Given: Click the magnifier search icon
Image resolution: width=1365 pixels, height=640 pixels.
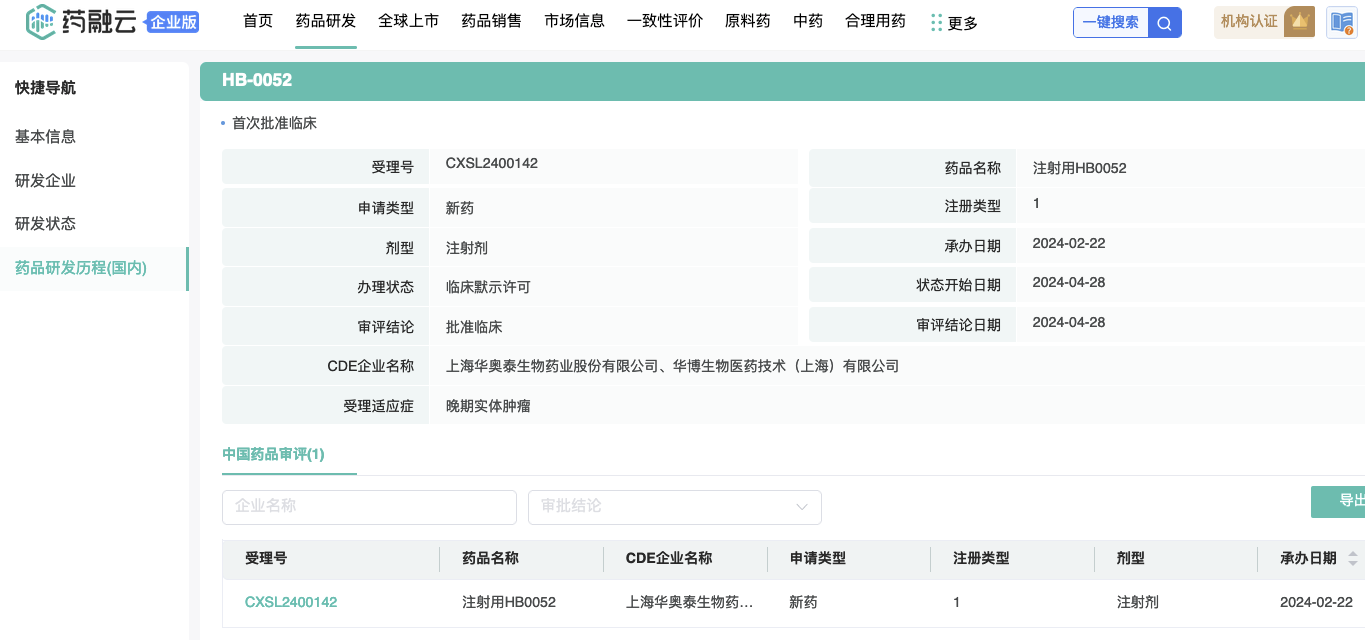Looking at the screenshot, I should 1164,23.
